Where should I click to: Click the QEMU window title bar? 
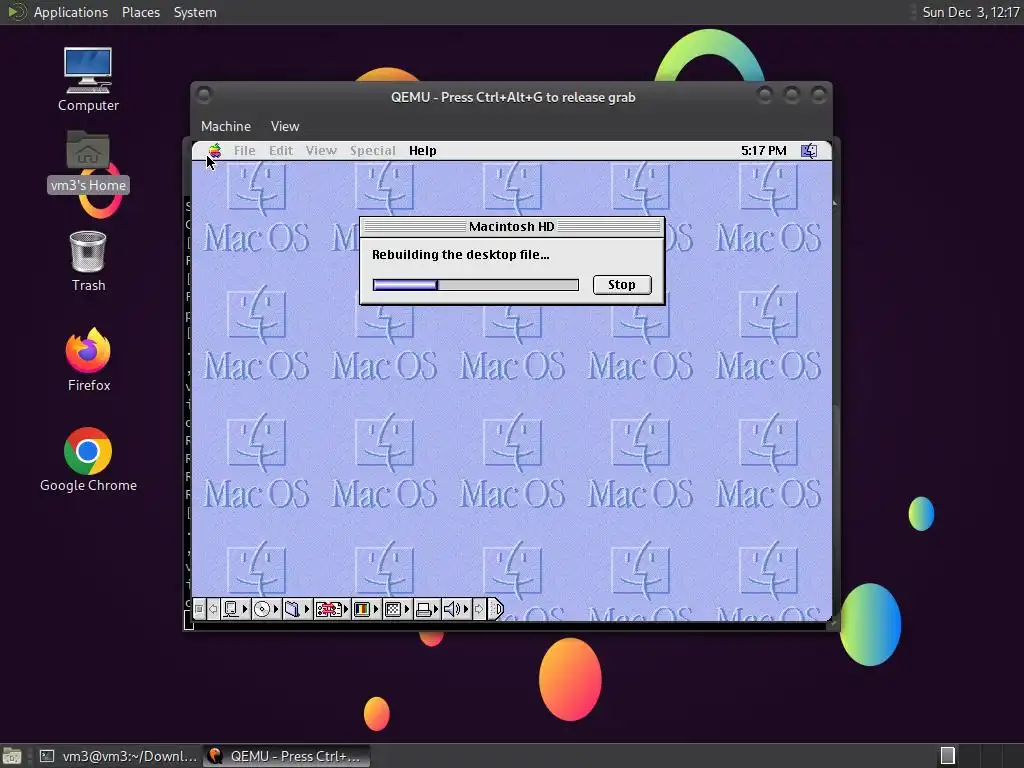513,97
